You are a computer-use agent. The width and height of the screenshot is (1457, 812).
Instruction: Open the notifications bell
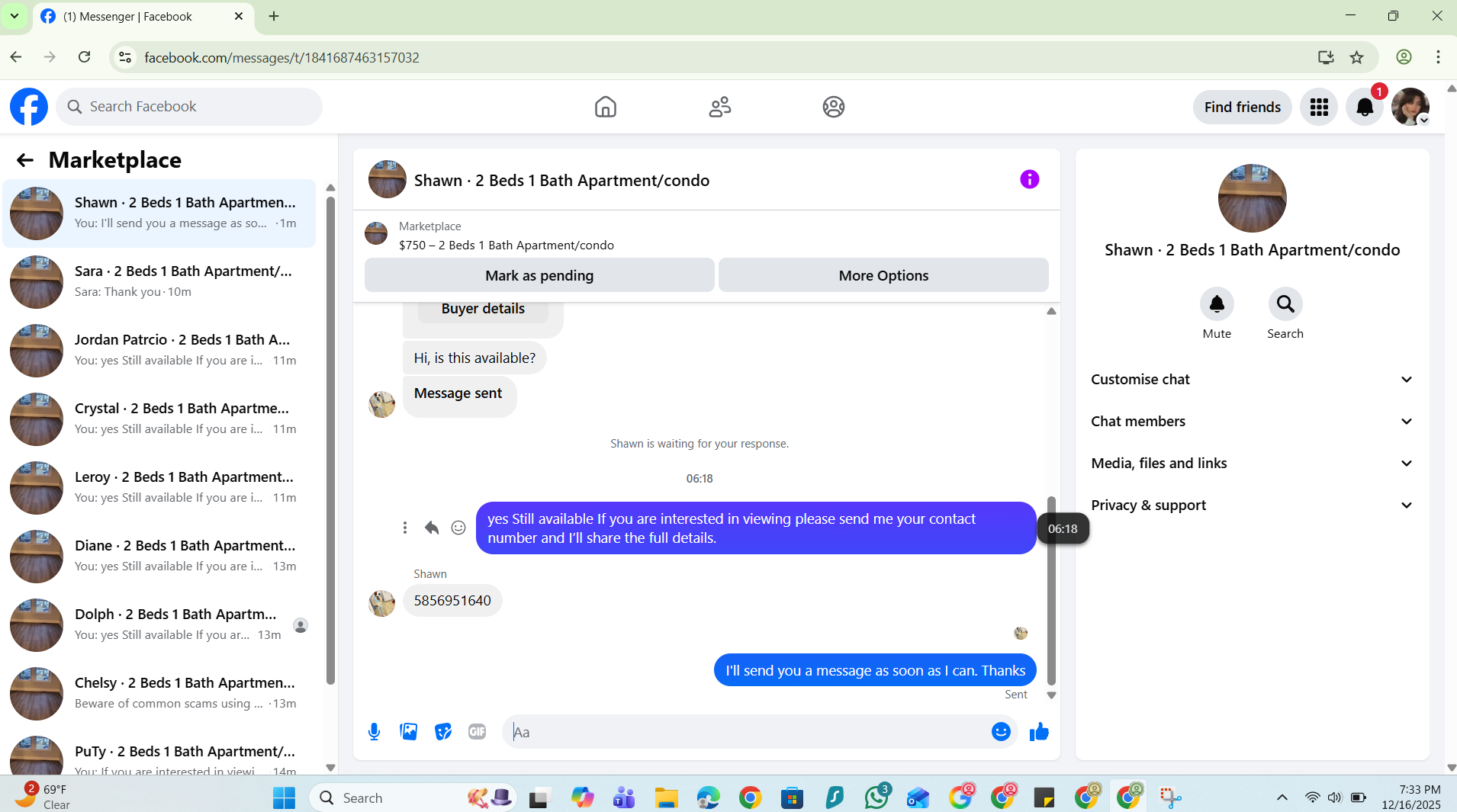[x=1365, y=107]
